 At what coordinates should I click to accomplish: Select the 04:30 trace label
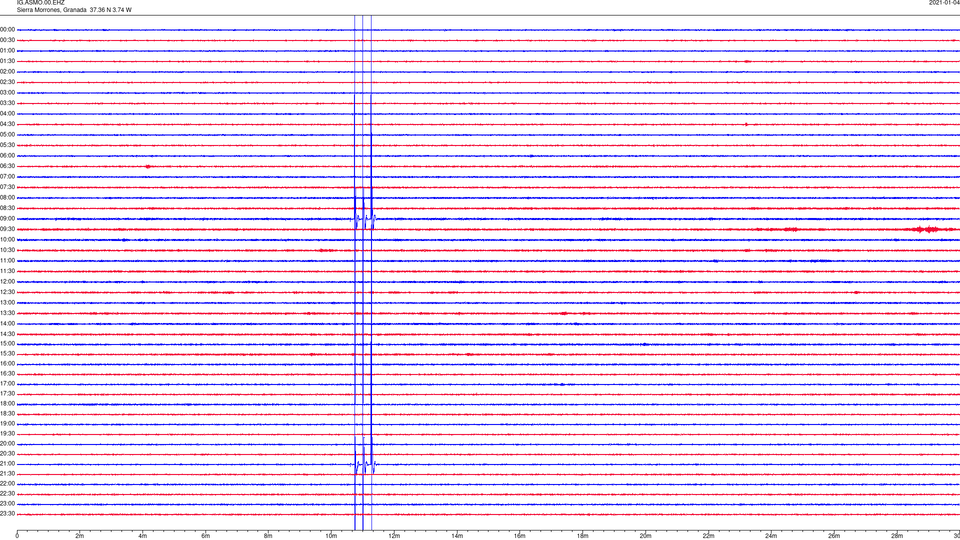[x=7, y=124]
